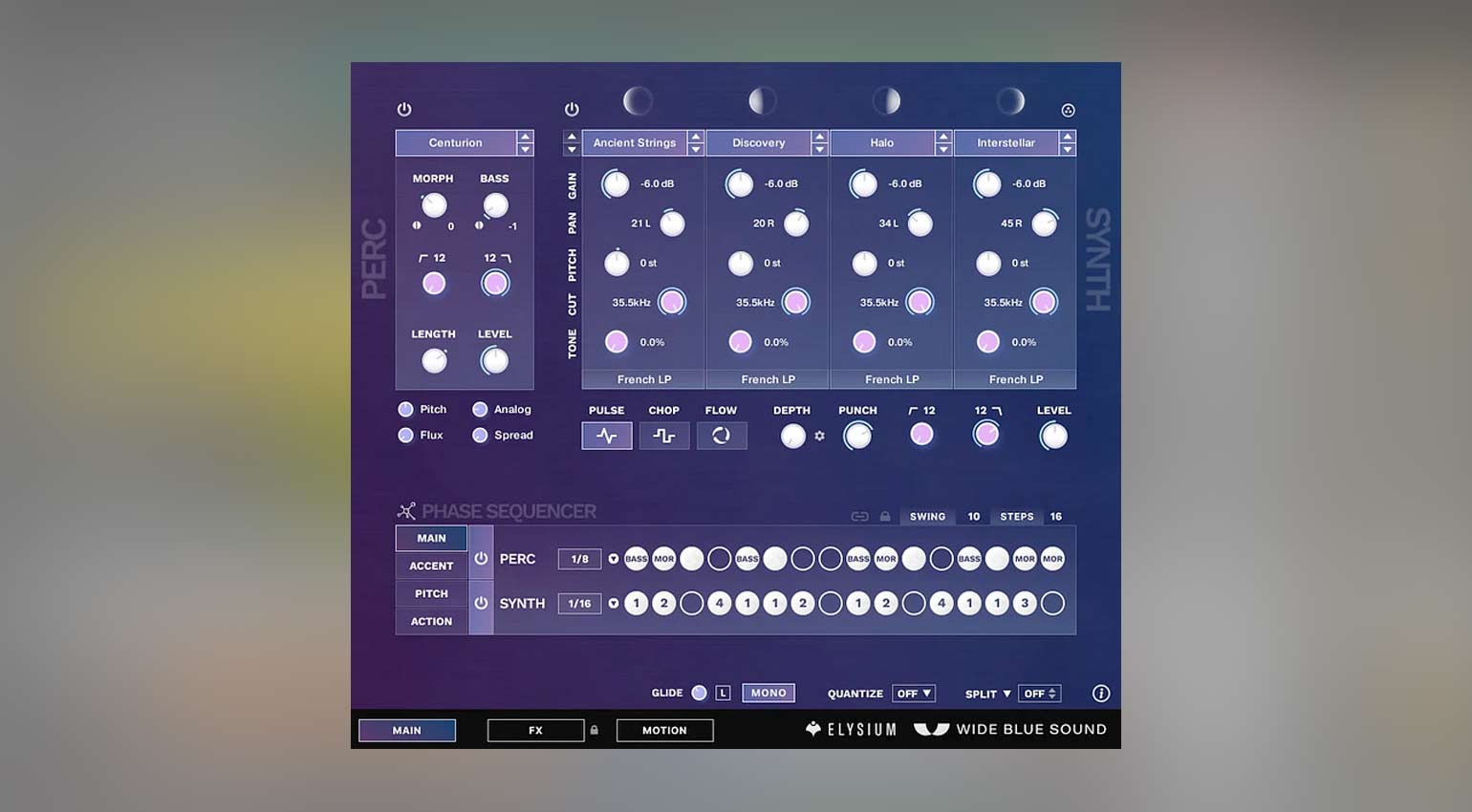This screenshot has height=812, width=1472.
Task: Open the DEPTH settings gear icon
Action: point(819,436)
